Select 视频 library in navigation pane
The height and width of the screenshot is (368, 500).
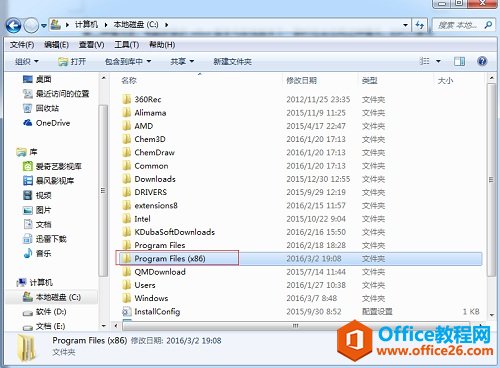pyautogui.click(x=37, y=195)
